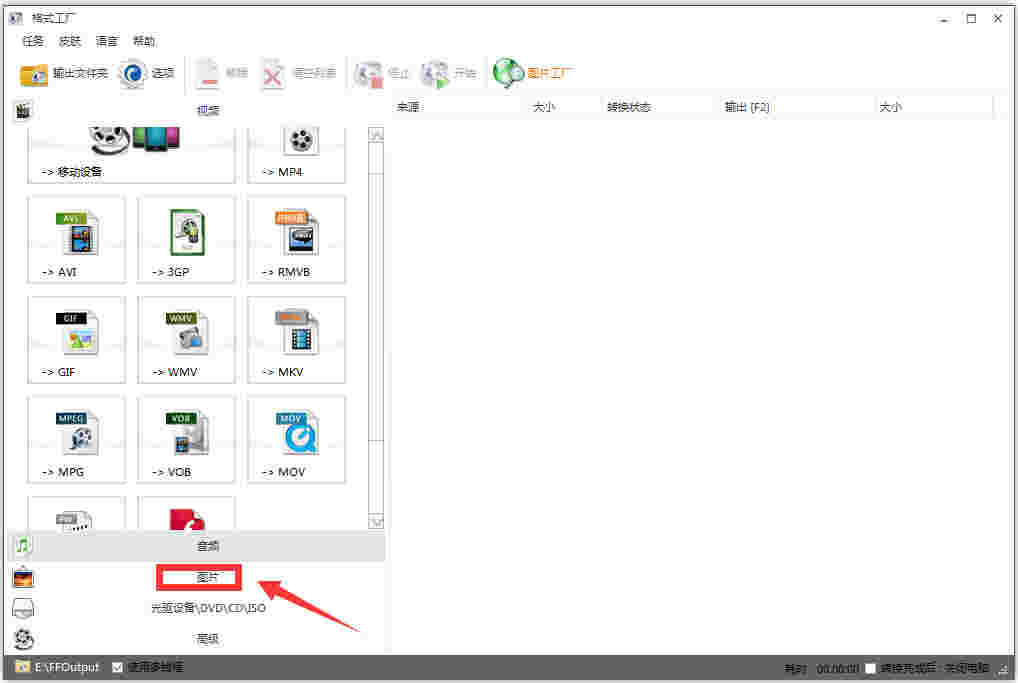
Task: Choose the -> 移动设备 mobile device converter
Action: [131, 155]
